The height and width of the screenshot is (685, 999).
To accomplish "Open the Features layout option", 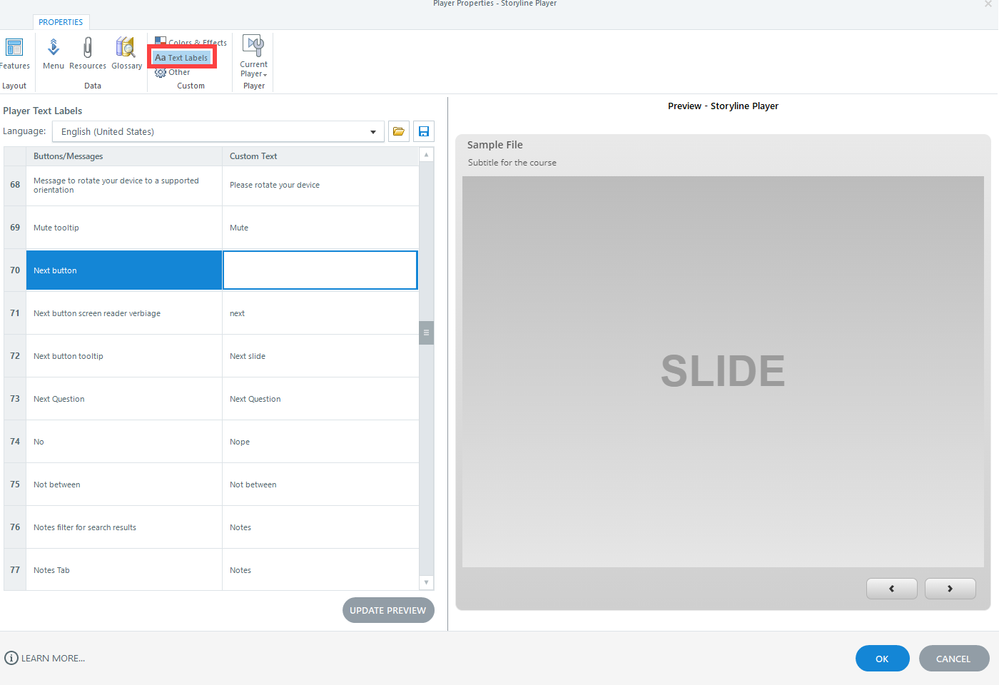I will [14, 54].
